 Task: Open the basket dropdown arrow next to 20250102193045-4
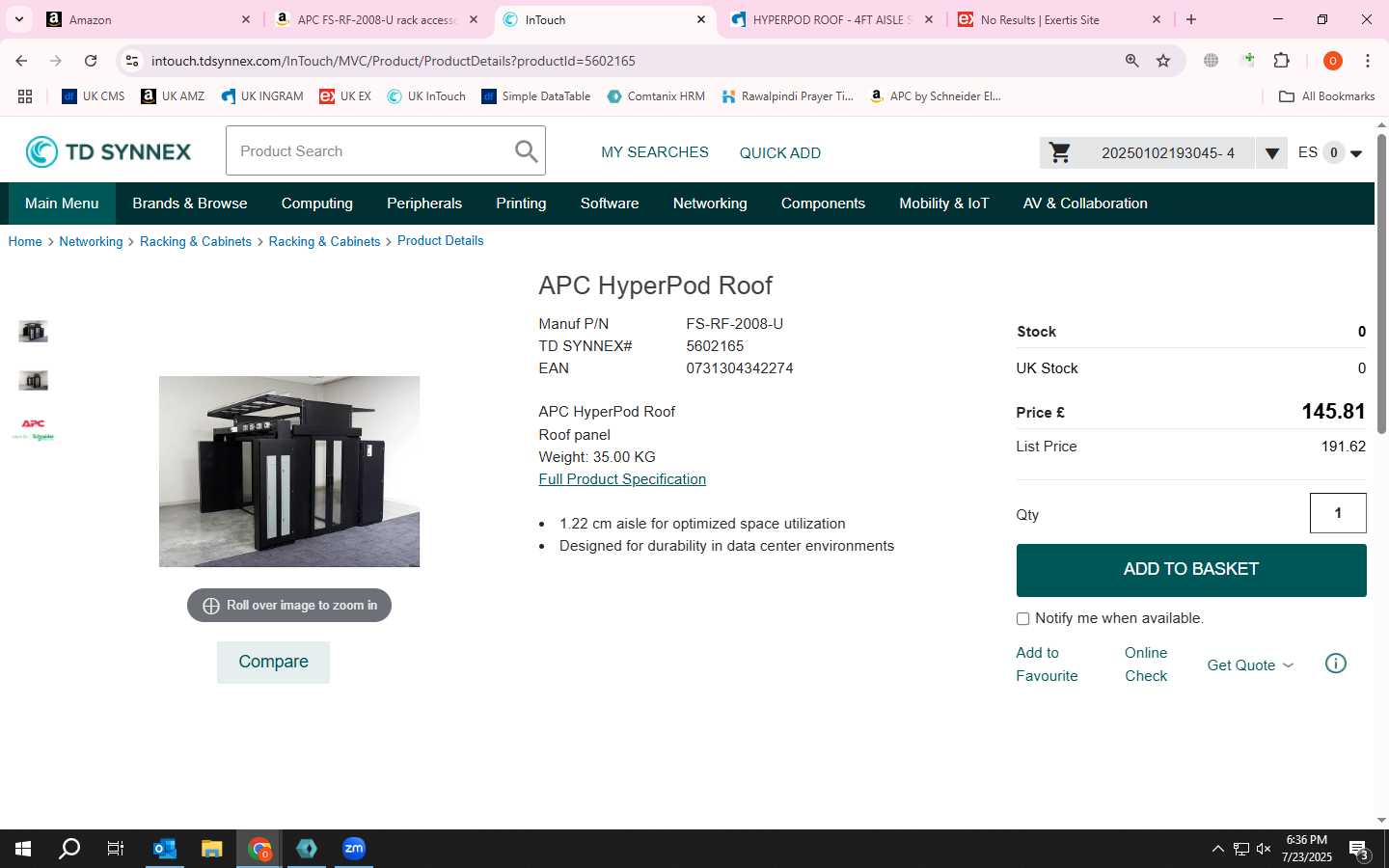tap(1271, 152)
